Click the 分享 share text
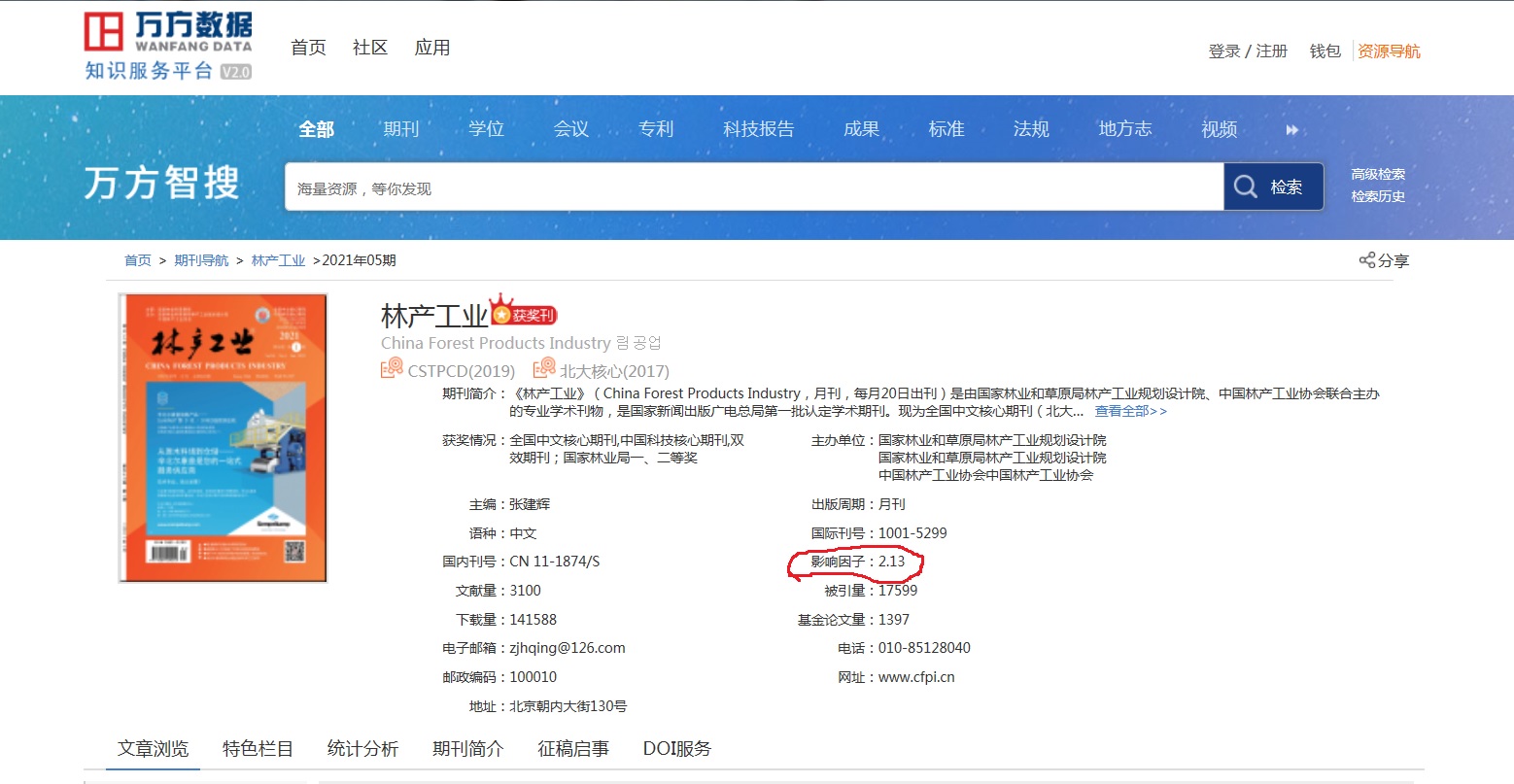Image resolution: width=1514 pixels, height=784 pixels. 1394,260
